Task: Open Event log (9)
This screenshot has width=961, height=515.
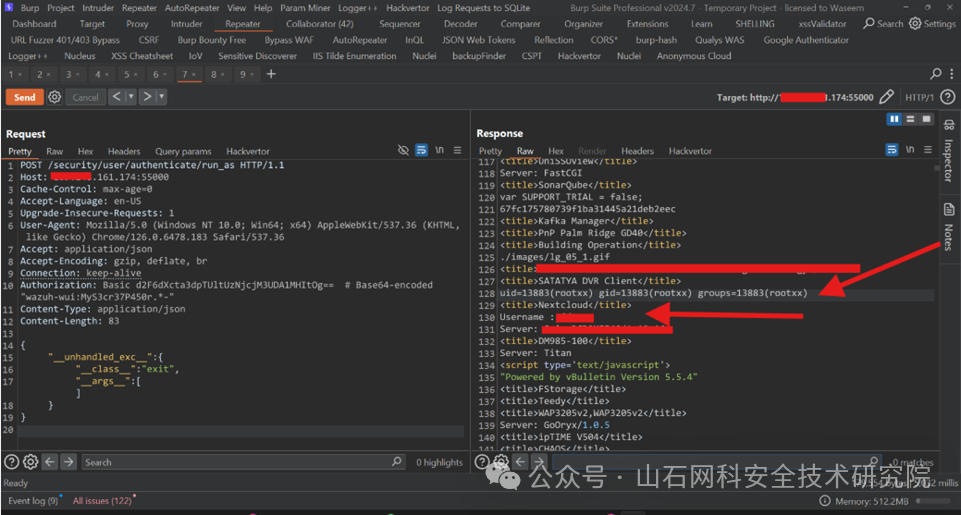Action: point(32,501)
